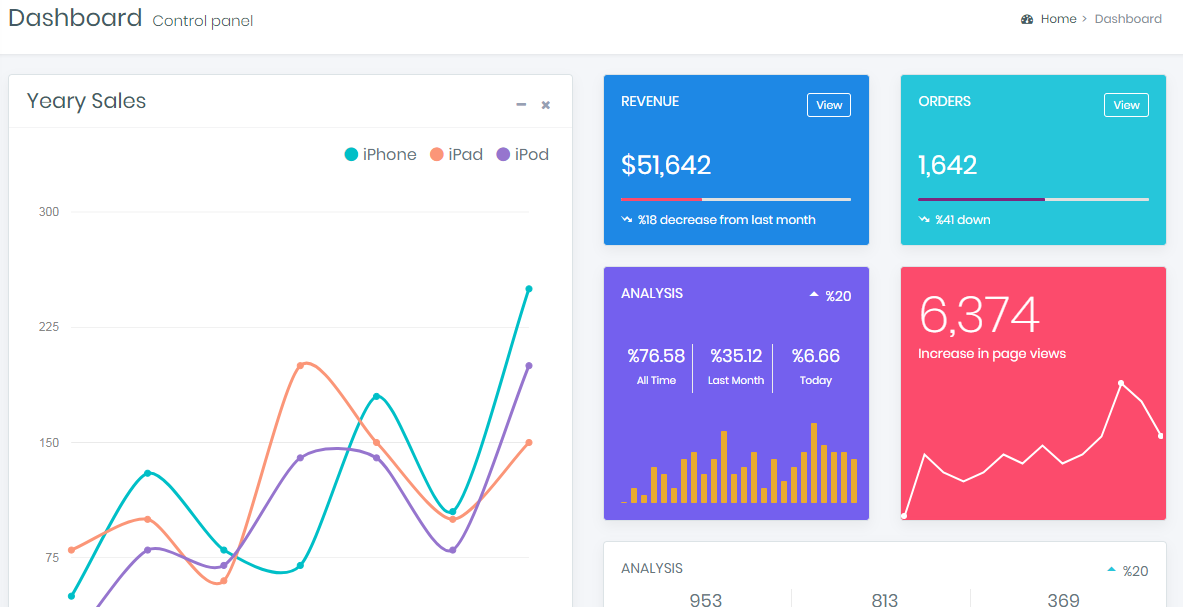Screen dimensions: 1183x607
Task: Click the peak of the white line chart
Action: (x=1120, y=381)
